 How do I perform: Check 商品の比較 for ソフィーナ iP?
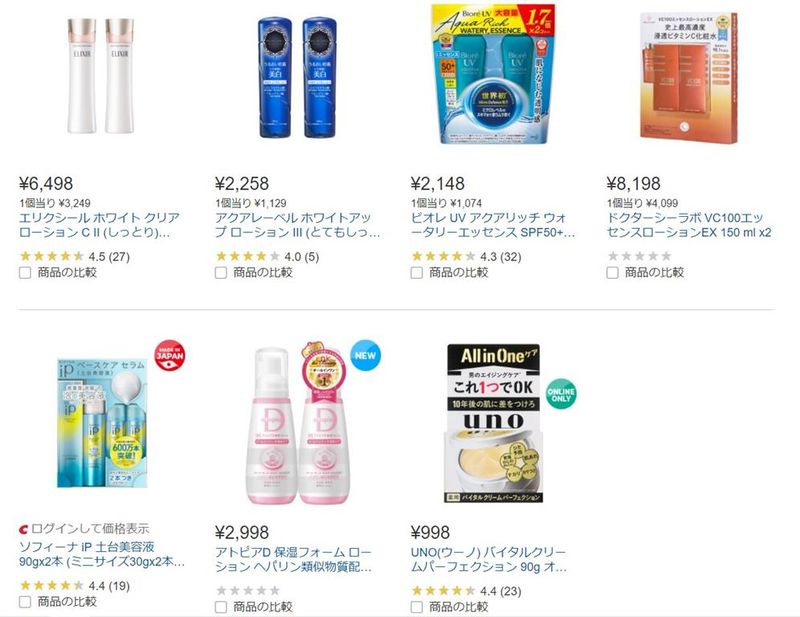[25, 602]
